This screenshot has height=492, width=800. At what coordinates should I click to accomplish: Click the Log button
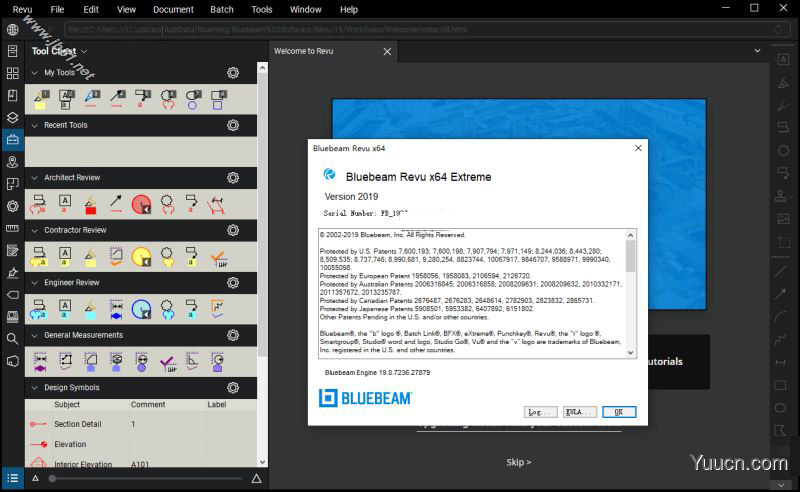click(540, 412)
